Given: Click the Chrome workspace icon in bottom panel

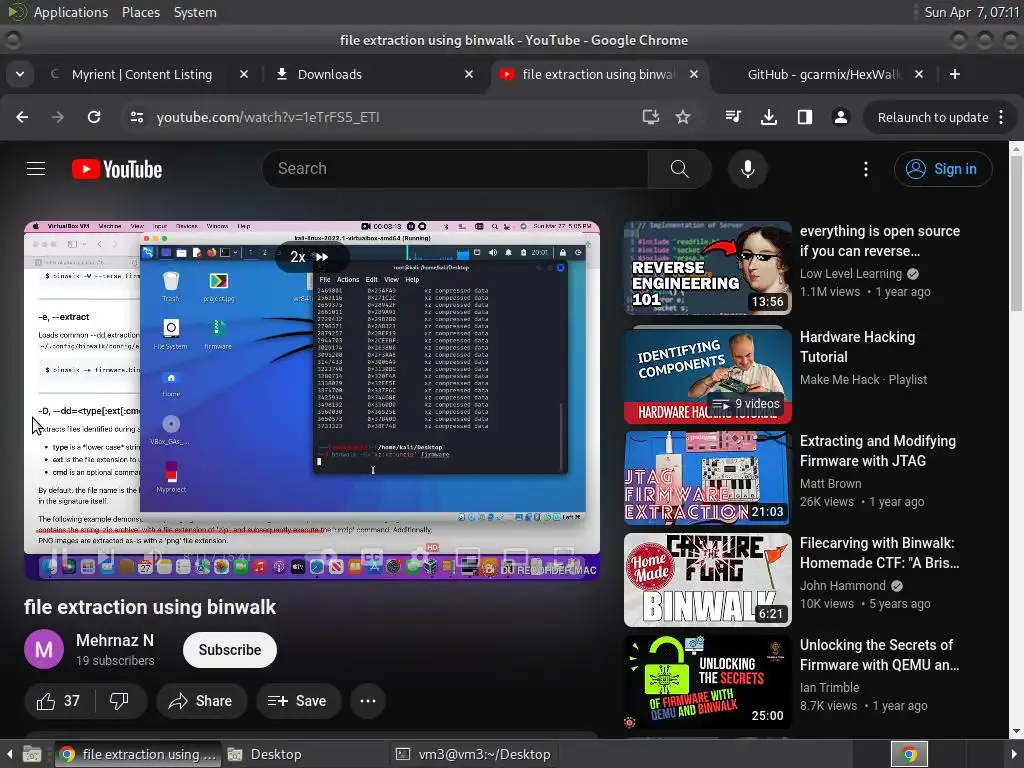Looking at the screenshot, I should coord(909,755).
